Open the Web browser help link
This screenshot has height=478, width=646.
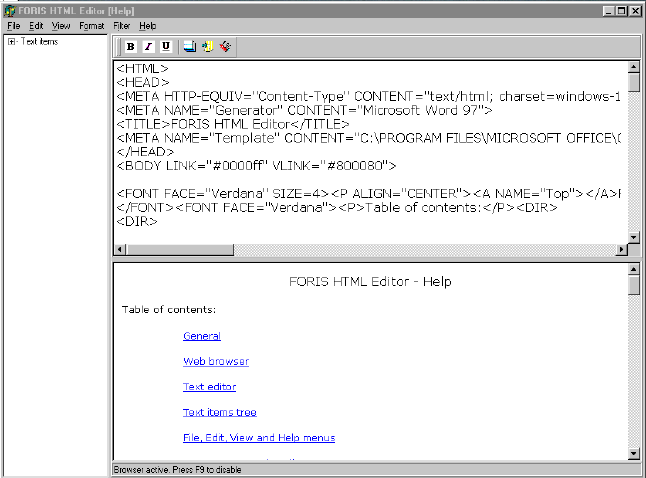coord(215,361)
